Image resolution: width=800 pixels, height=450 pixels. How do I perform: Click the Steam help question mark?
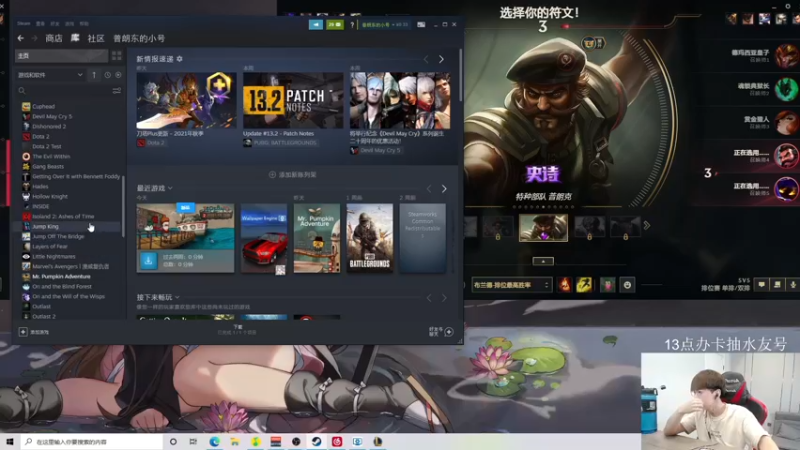pyautogui.click(x=352, y=24)
